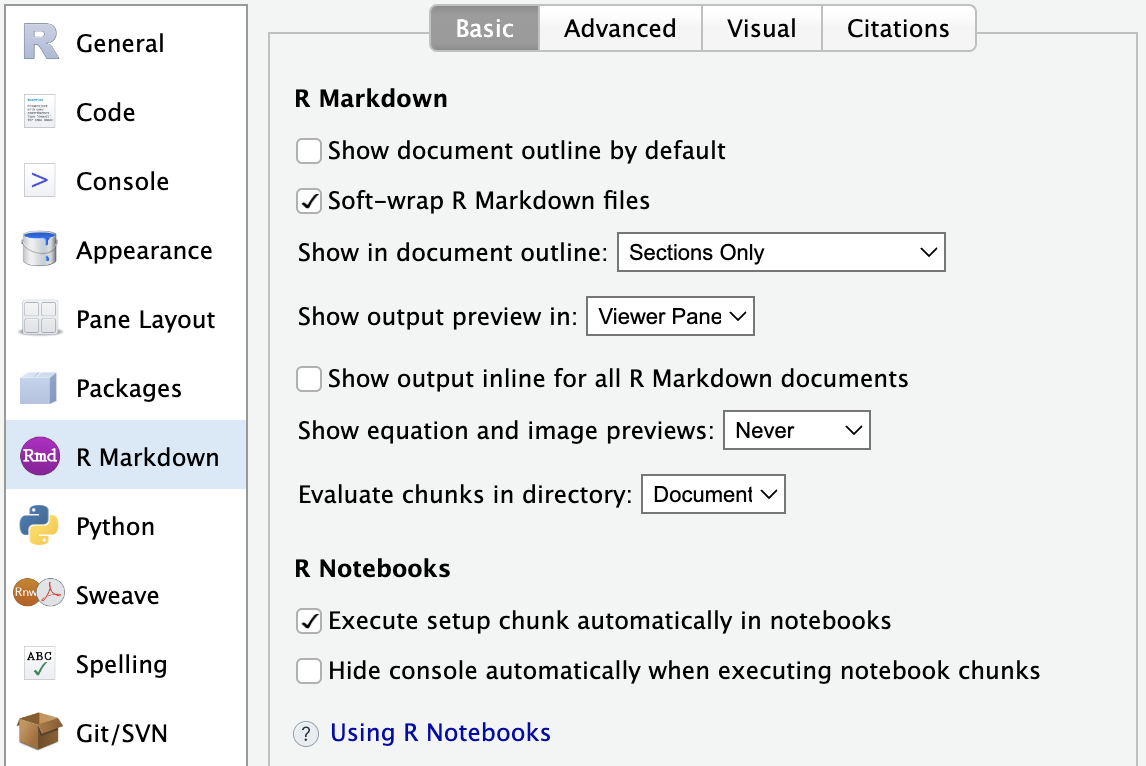This screenshot has height=766, width=1146.
Task: Select the Git/SVN settings label
Action: coord(122,733)
